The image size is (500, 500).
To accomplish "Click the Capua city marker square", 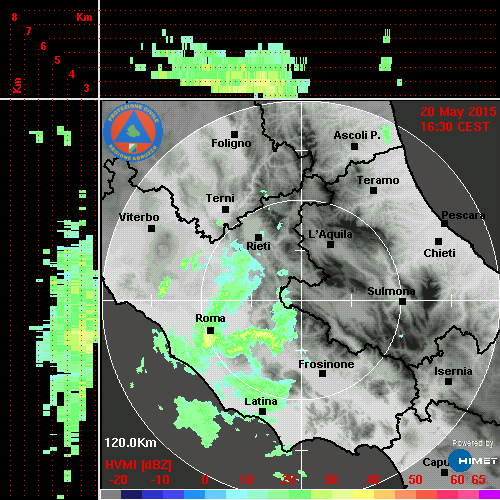I will point(444,472).
